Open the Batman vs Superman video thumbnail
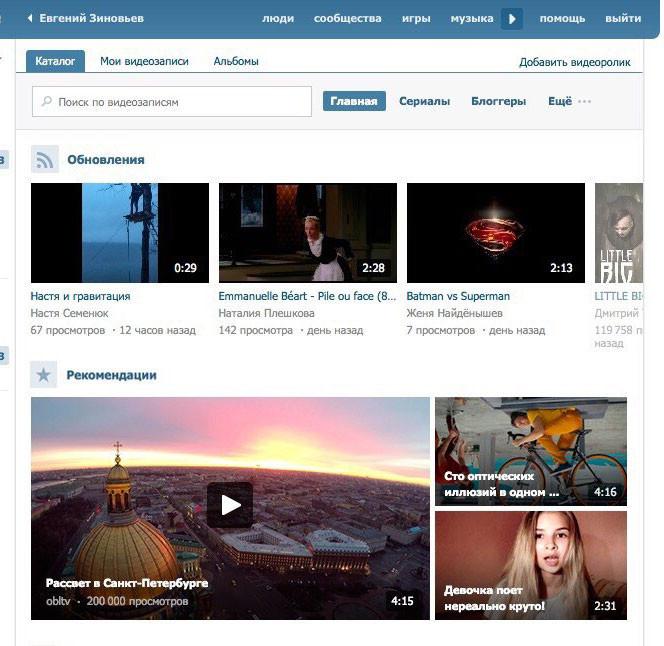 click(495, 233)
